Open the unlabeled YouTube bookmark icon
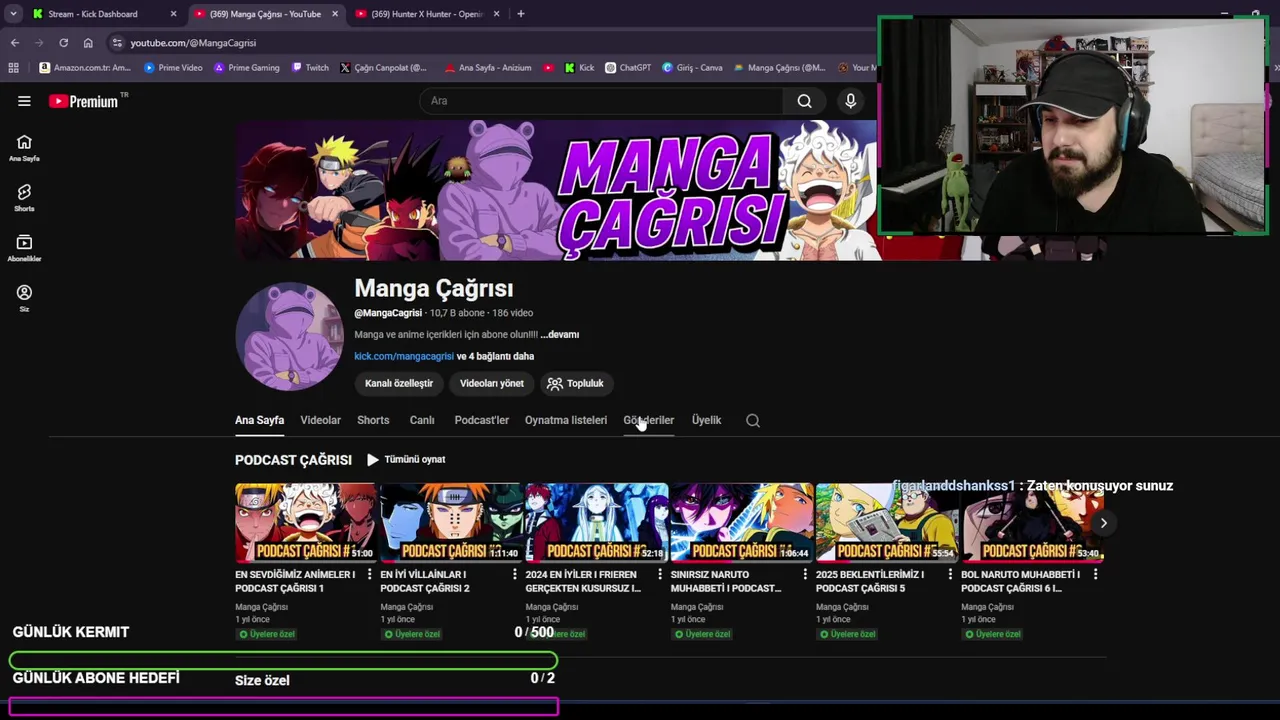Image resolution: width=1280 pixels, height=720 pixels. click(x=548, y=68)
